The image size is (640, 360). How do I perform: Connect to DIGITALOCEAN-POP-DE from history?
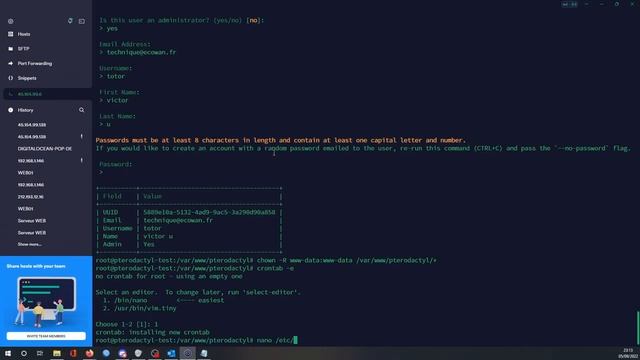pyautogui.click(x=44, y=149)
